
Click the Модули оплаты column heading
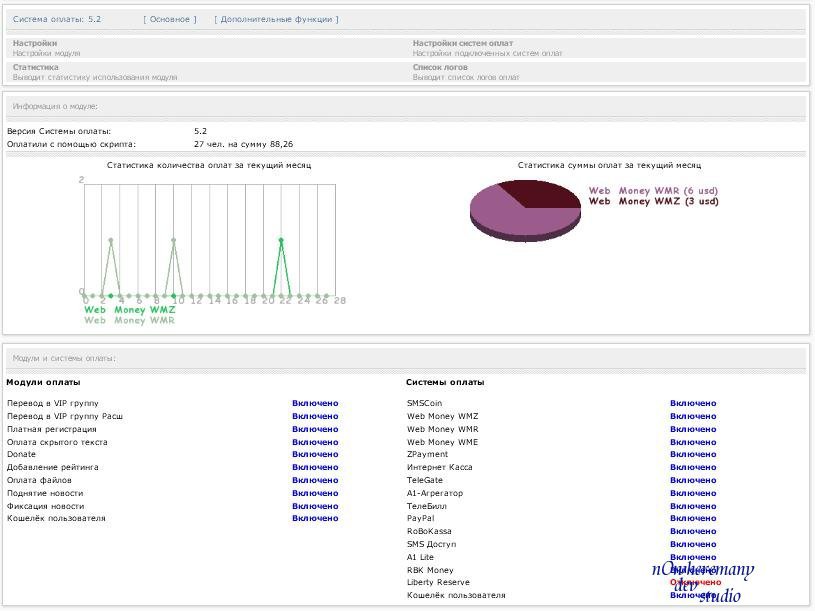[x=43, y=382]
